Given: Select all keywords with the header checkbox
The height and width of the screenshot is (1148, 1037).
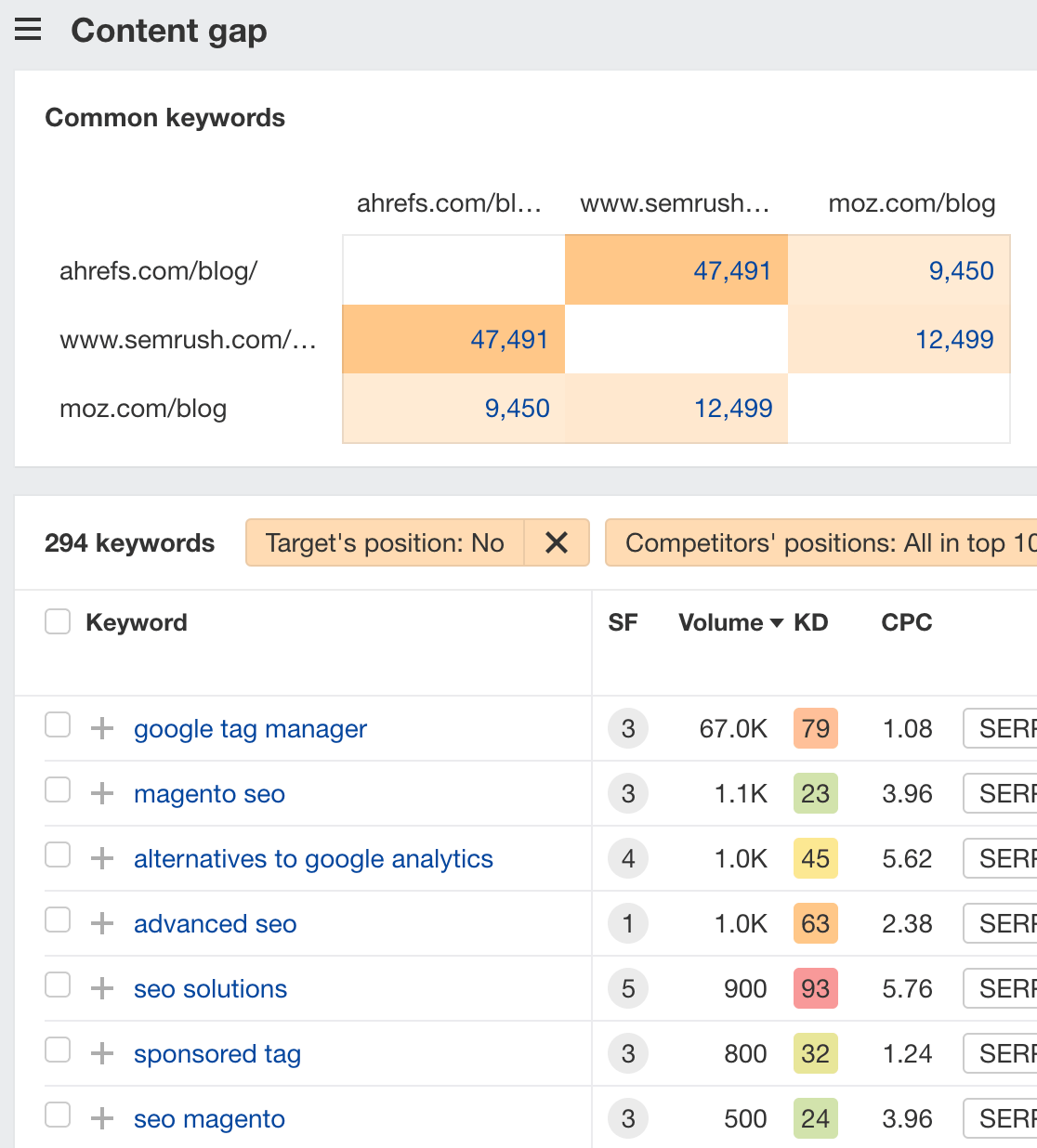Looking at the screenshot, I should (58, 620).
